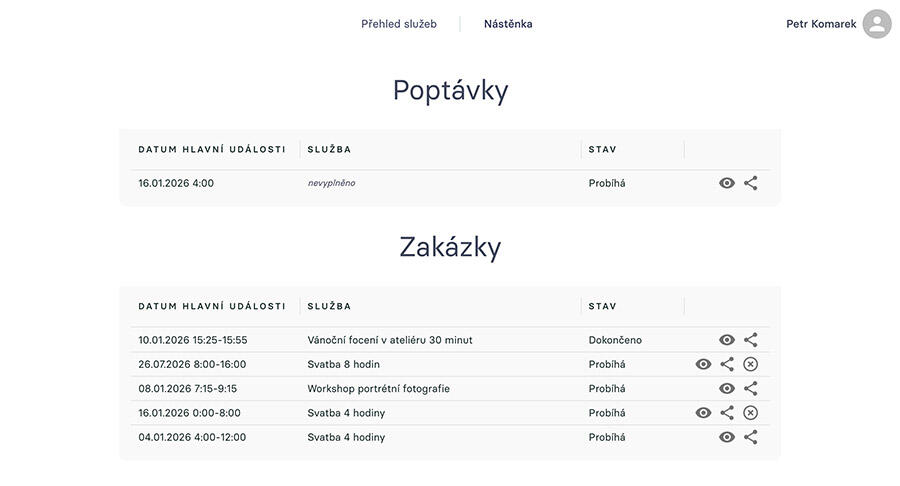Open the user avatar profile menu
The width and height of the screenshot is (900, 486).
(877, 24)
